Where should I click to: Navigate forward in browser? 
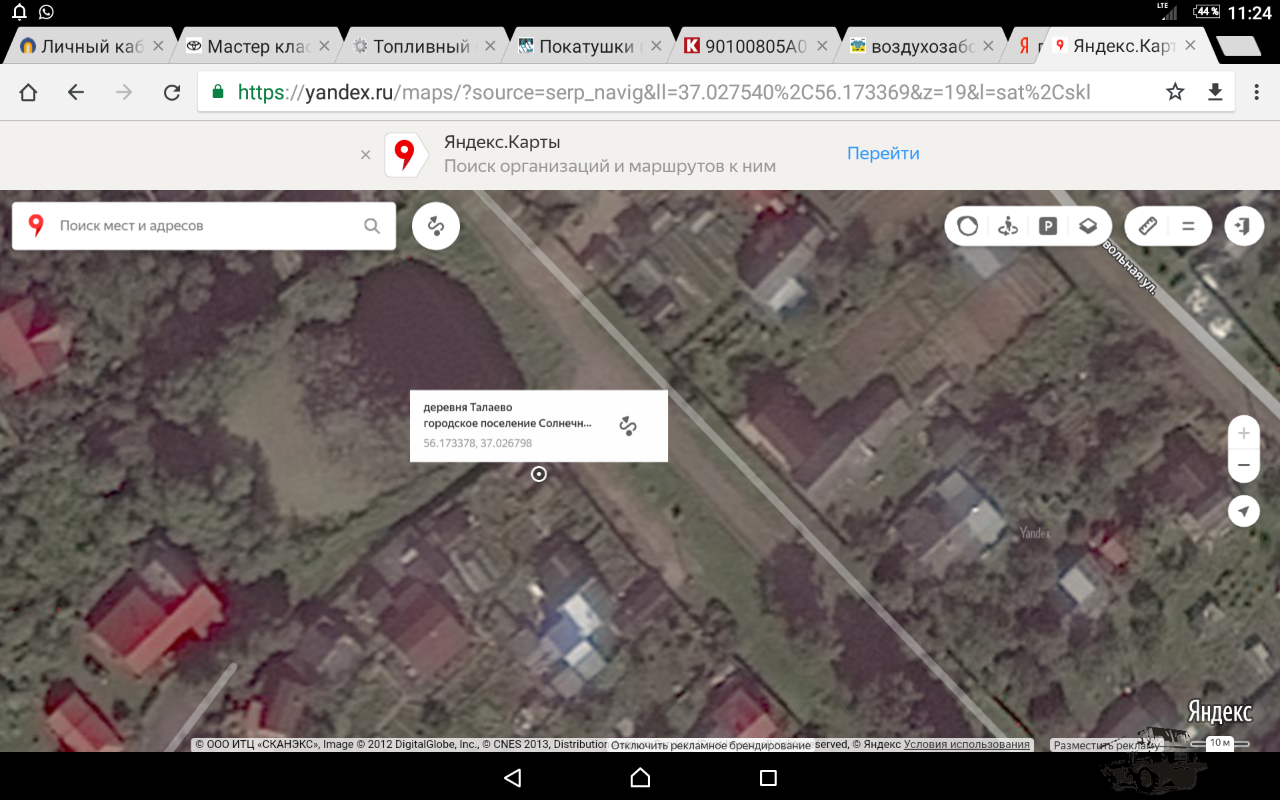point(124,93)
